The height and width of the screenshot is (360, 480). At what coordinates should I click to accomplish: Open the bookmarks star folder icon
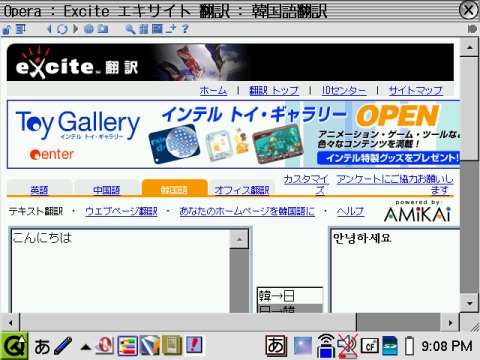click(x=103, y=29)
